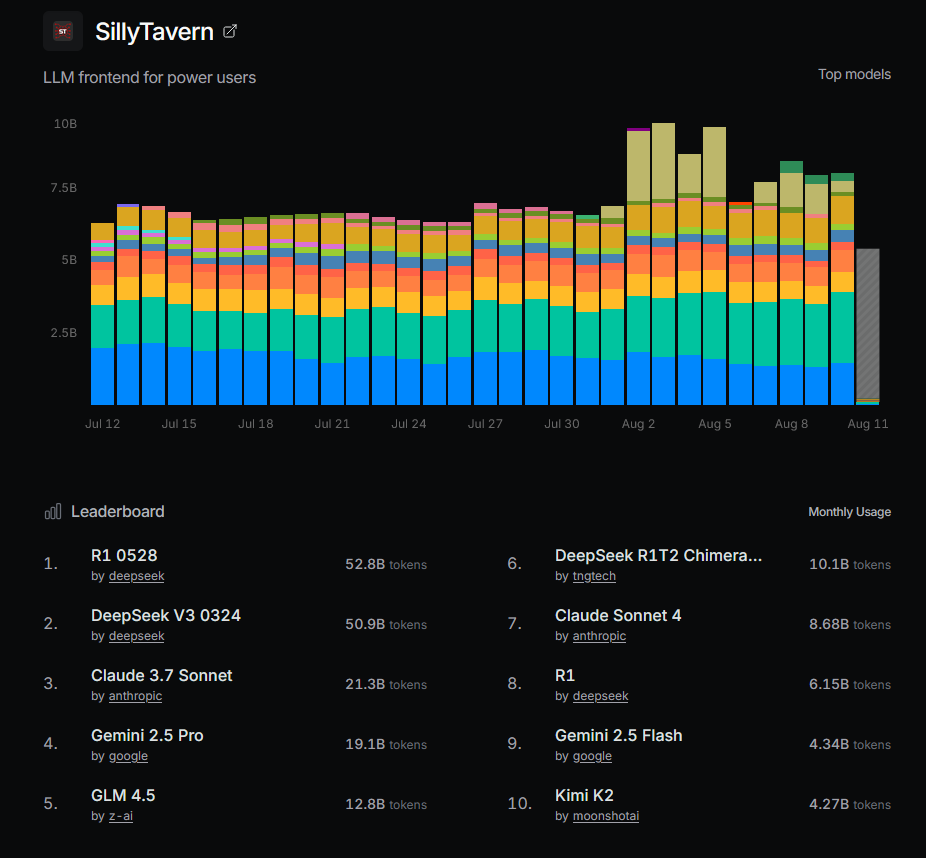Click the 52.8B tokens value
Viewport: 926px width, 858px height.
[386, 565]
